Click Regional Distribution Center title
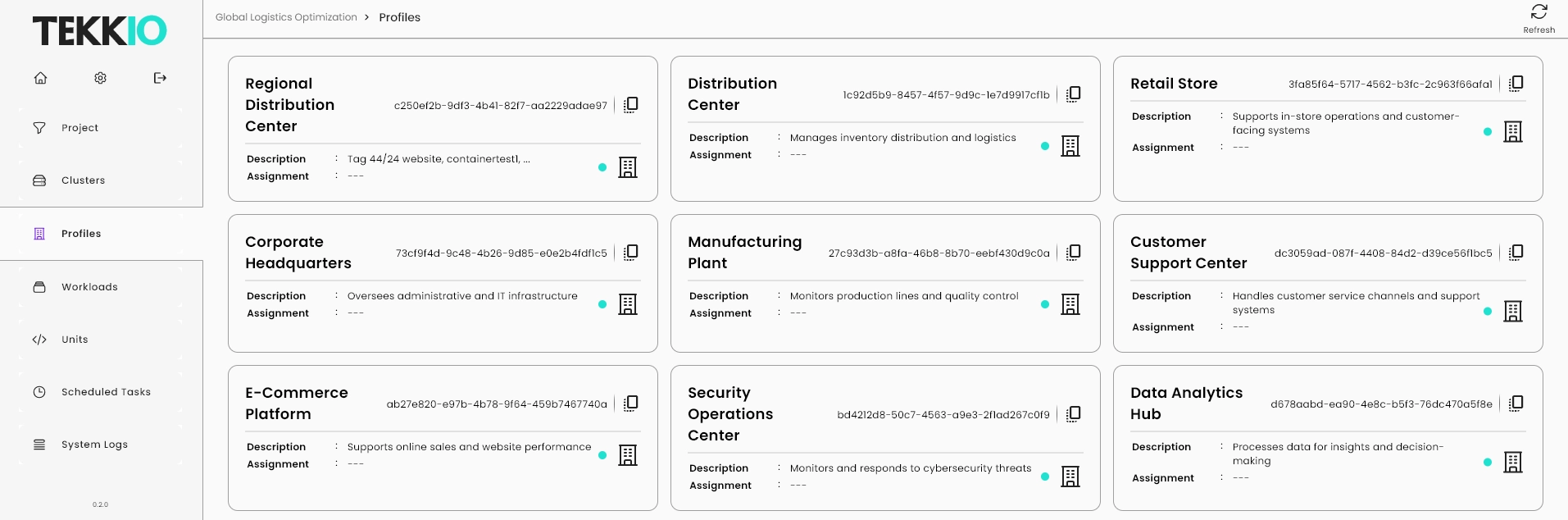Viewport: 1568px width, 520px height. [289, 105]
